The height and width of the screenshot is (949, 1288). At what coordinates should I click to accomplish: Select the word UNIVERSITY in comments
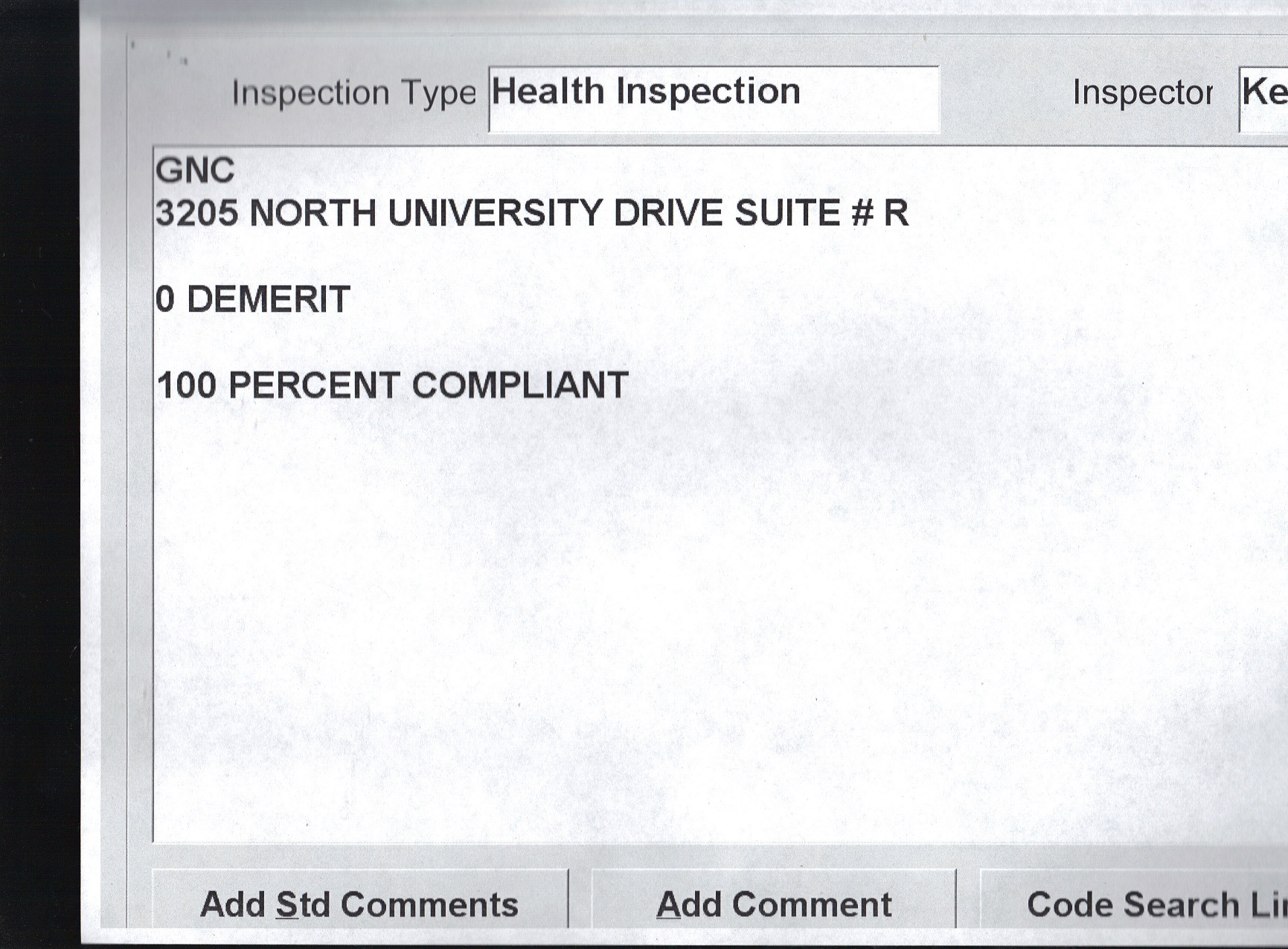tap(494, 214)
